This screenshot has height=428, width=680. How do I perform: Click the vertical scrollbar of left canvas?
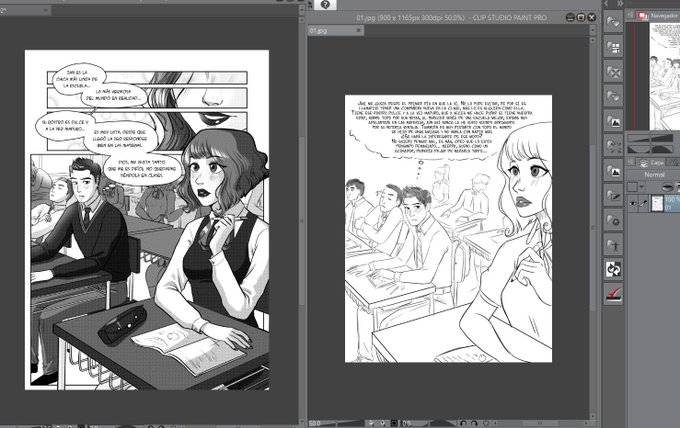point(301,219)
